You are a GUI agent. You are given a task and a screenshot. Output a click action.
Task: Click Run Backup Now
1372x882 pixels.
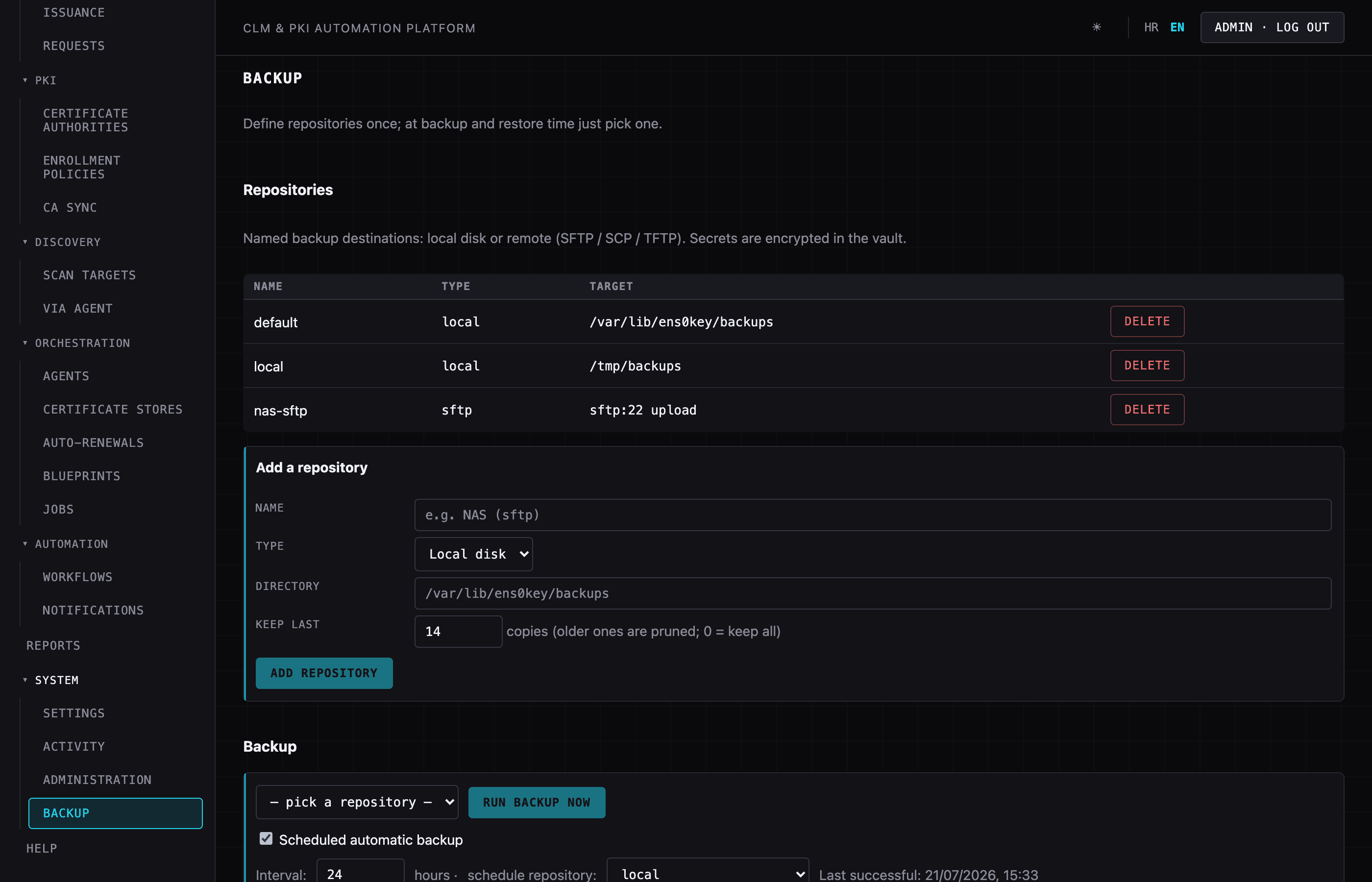click(537, 802)
